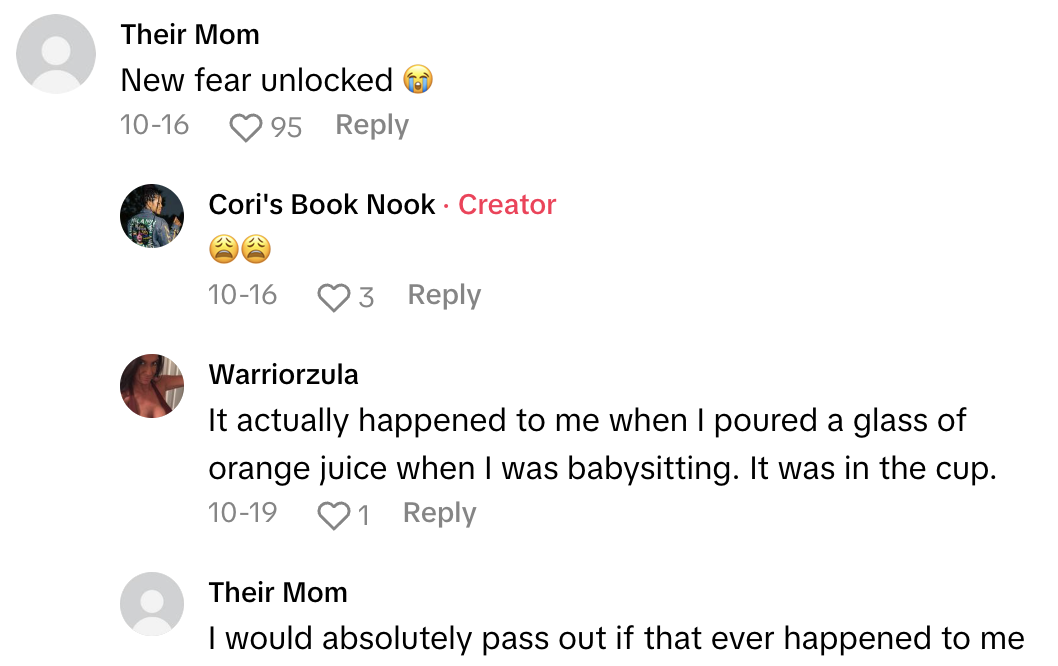The width and height of the screenshot is (1058, 666).
Task: Open Their Mom username above "New fear unlocked"
Action: click(x=190, y=35)
